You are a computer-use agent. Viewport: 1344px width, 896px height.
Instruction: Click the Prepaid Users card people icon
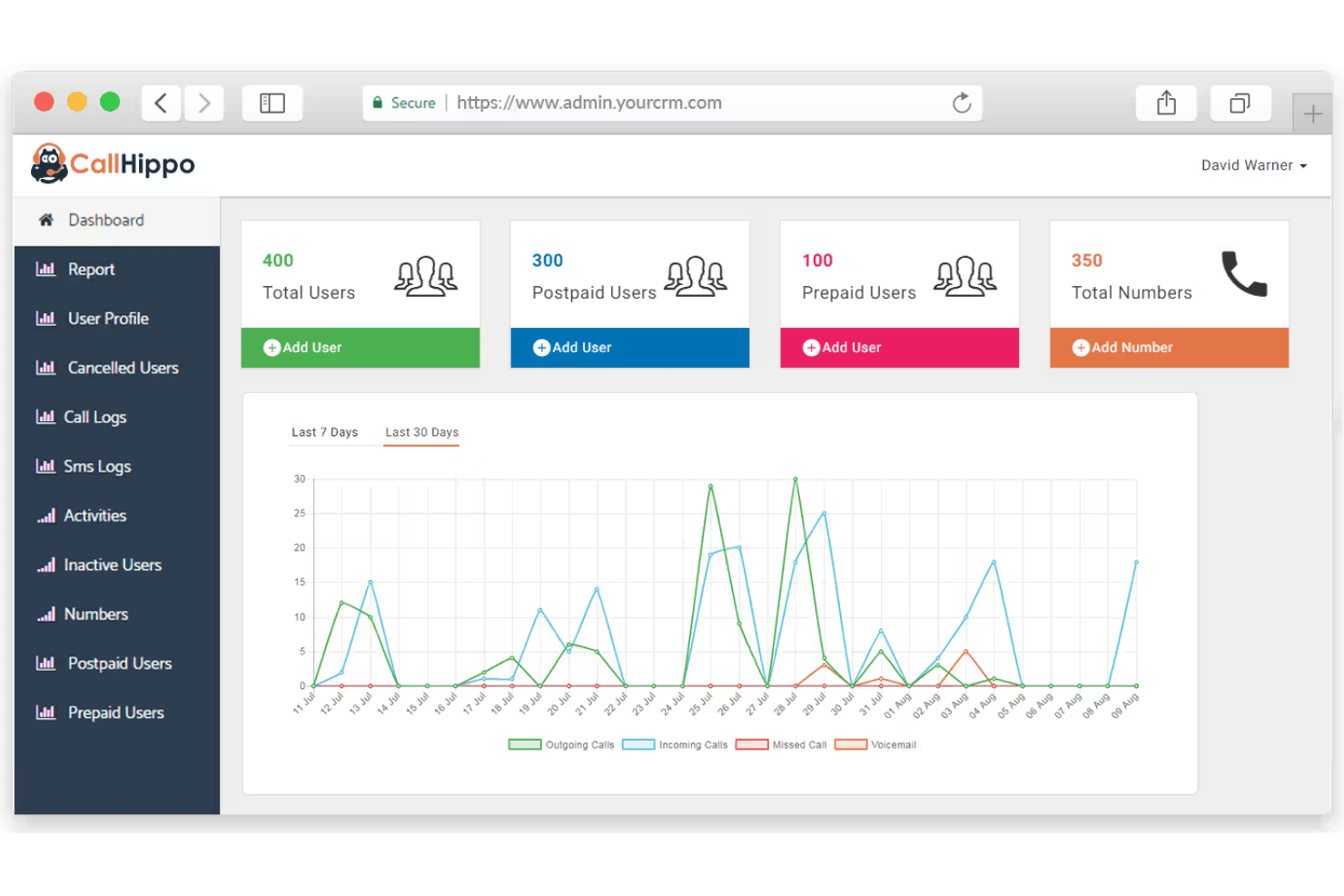[x=965, y=276]
